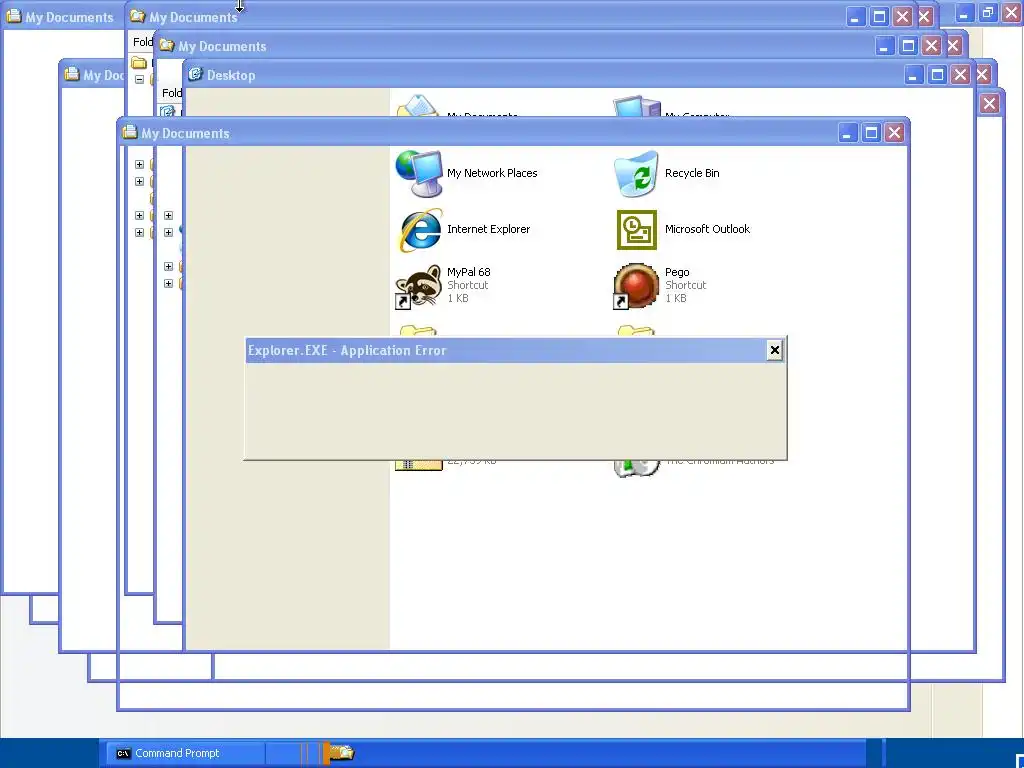
Task: Select the Pego red ball shortcut
Action: [x=636, y=285]
